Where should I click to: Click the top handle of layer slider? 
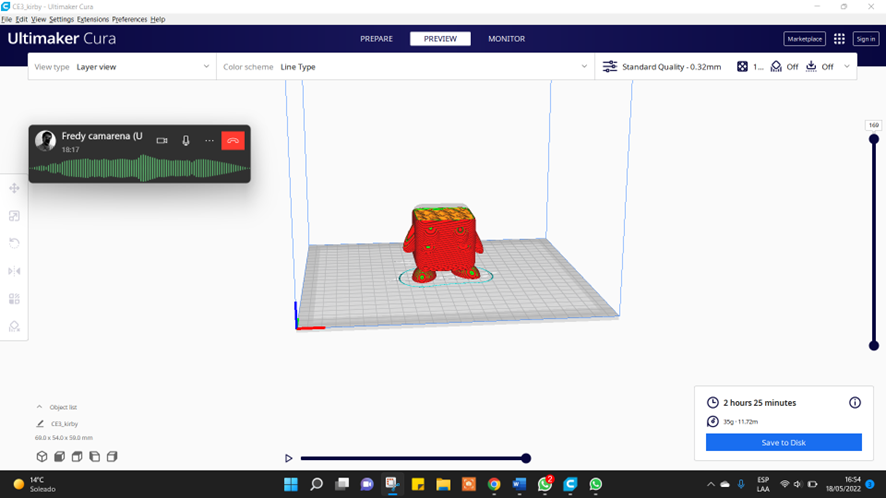point(874,138)
